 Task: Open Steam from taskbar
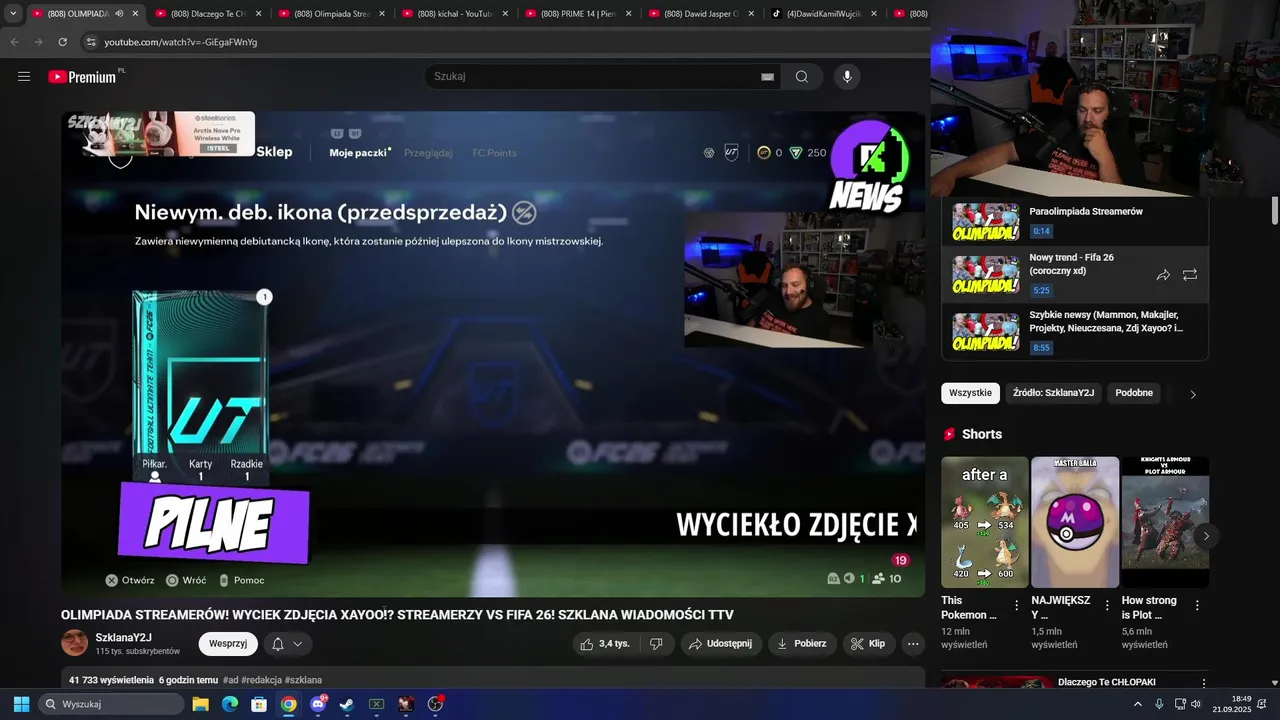coord(347,704)
